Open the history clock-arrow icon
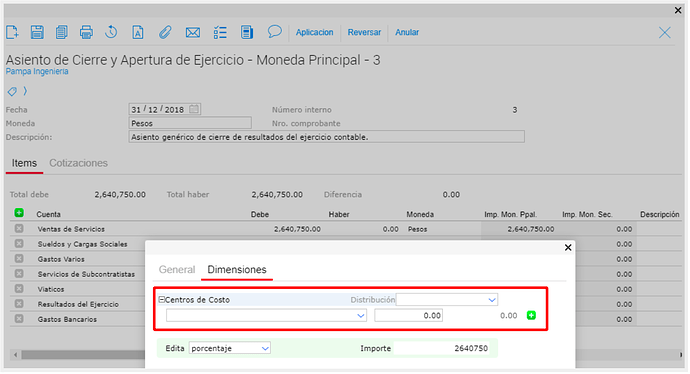 [x=111, y=32]
